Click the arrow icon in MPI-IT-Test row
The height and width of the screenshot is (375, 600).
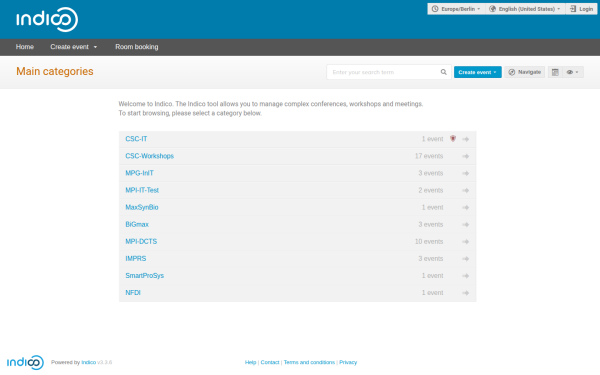tap(466, 190)
